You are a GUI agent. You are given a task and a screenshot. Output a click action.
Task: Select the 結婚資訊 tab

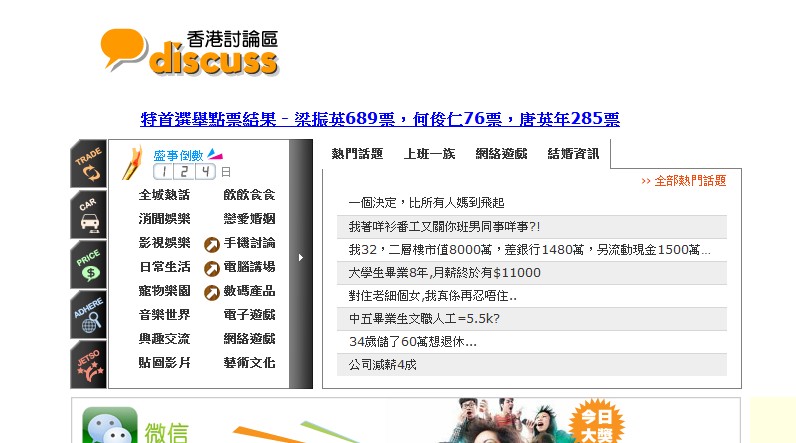tap(573, 154)
